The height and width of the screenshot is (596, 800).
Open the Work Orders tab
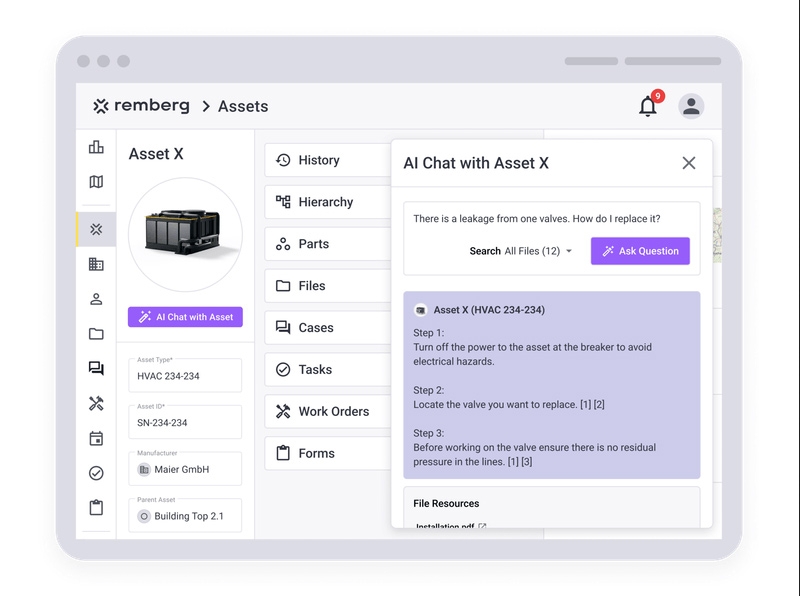(x=328, y=411)
